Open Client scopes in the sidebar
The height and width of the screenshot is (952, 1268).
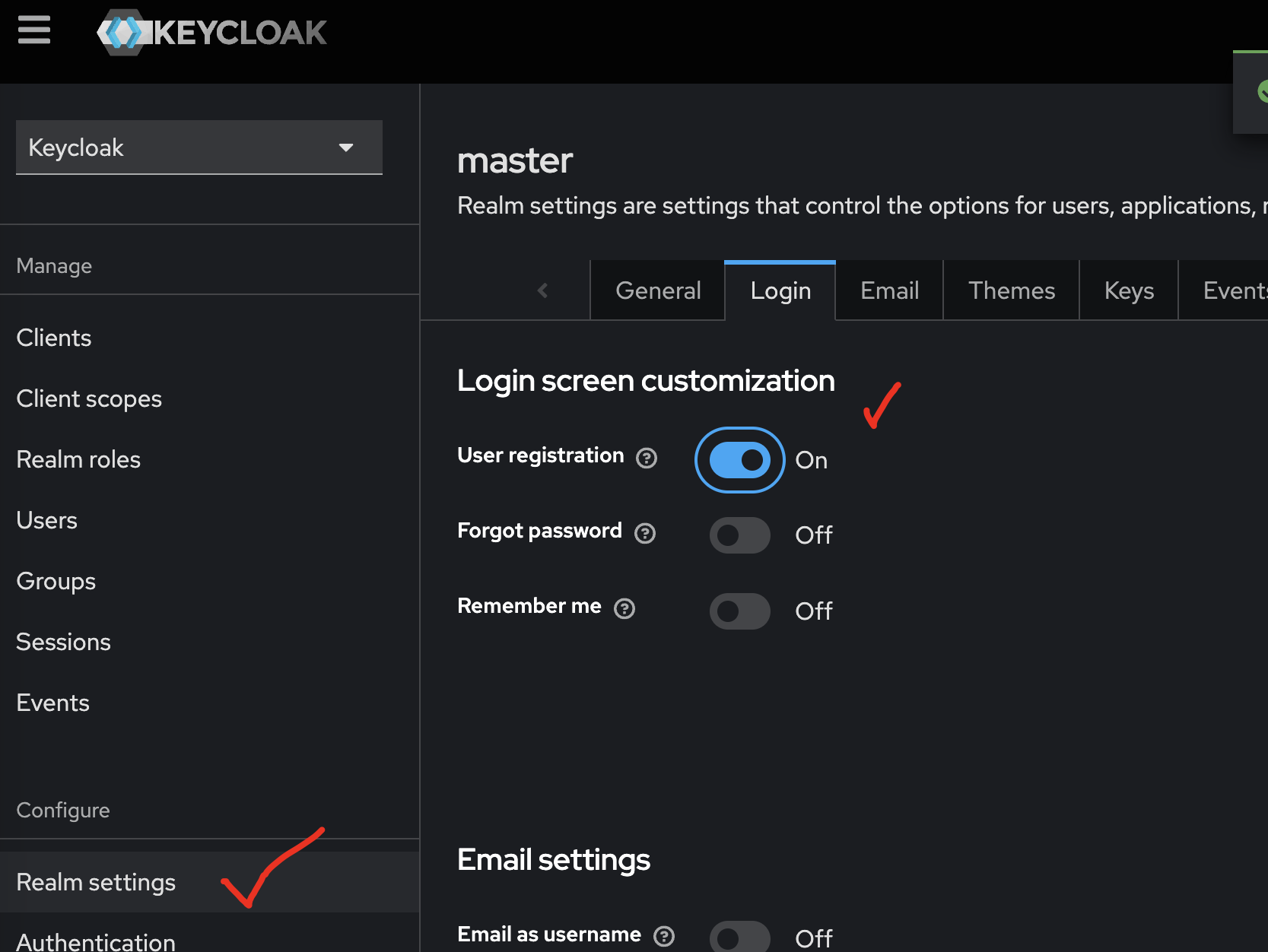tap(210, 398)
